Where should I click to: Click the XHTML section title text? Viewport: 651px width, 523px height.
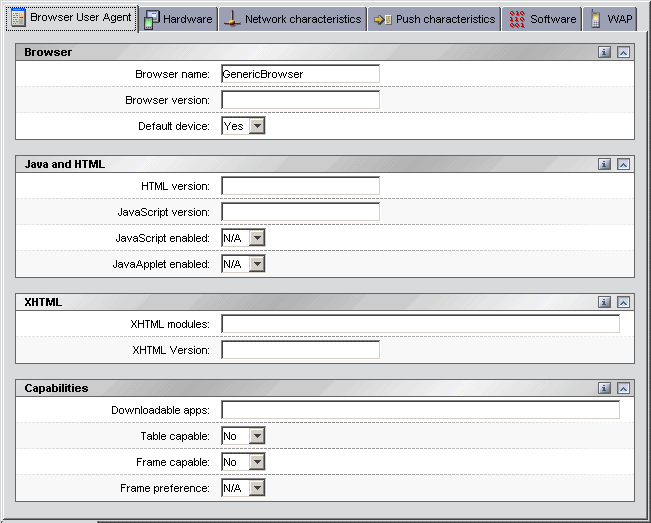pos(43,302)
